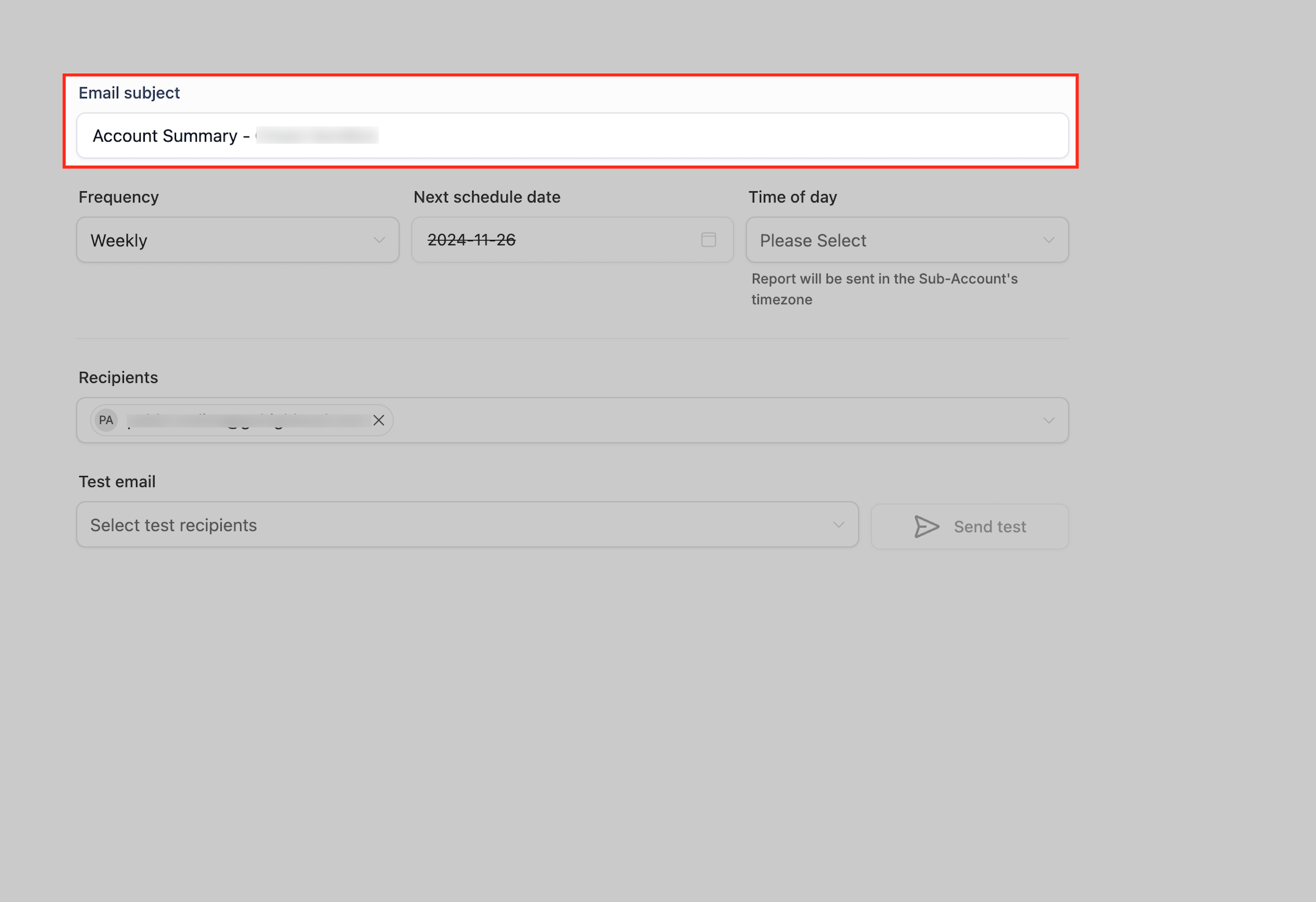Expand the Frequency chevron arrow

379,240
